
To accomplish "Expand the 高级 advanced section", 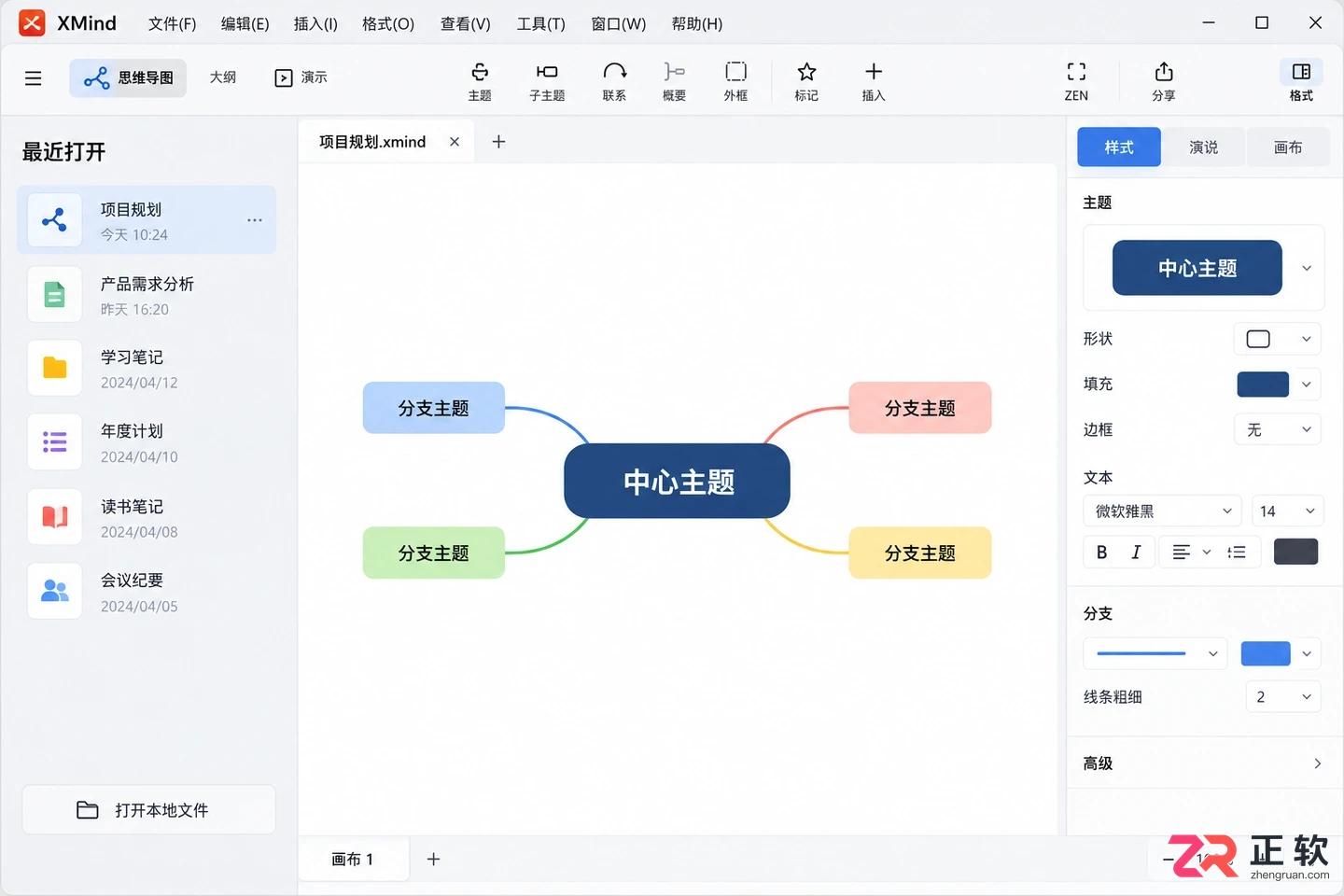I will click(1202, 763).
